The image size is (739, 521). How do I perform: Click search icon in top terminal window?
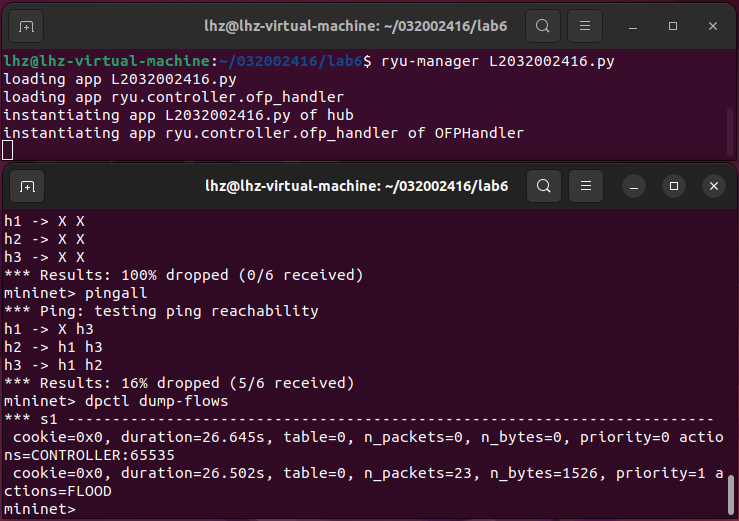point(542,25)
